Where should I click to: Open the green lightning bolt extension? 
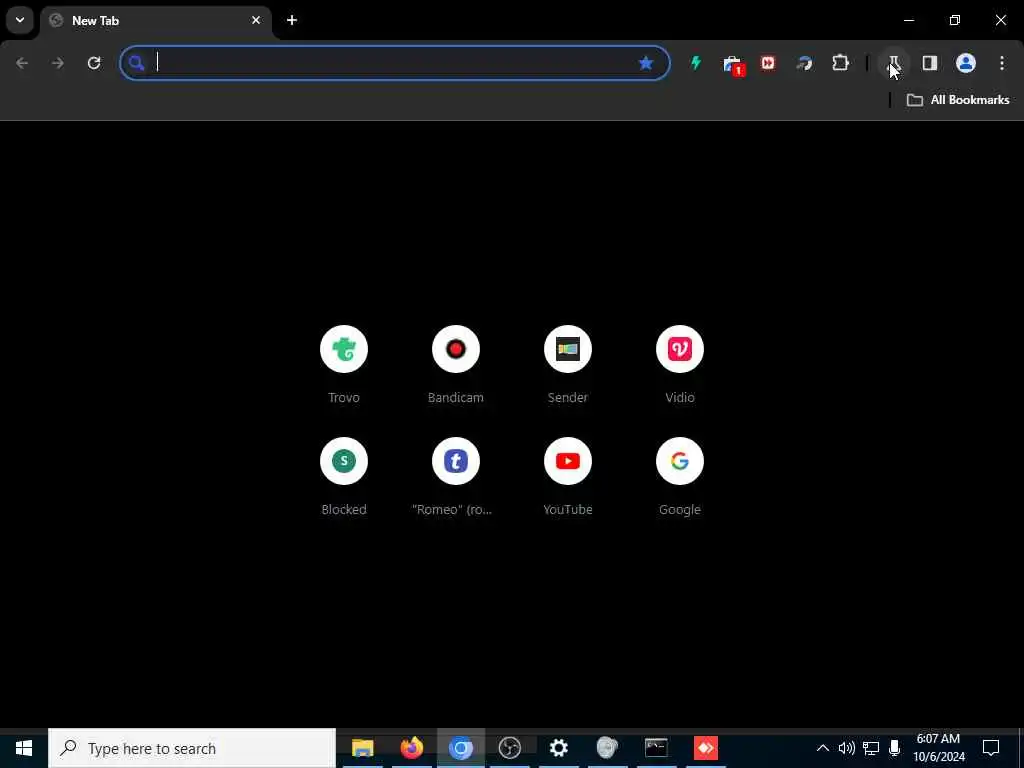click(x=696, y=63)
